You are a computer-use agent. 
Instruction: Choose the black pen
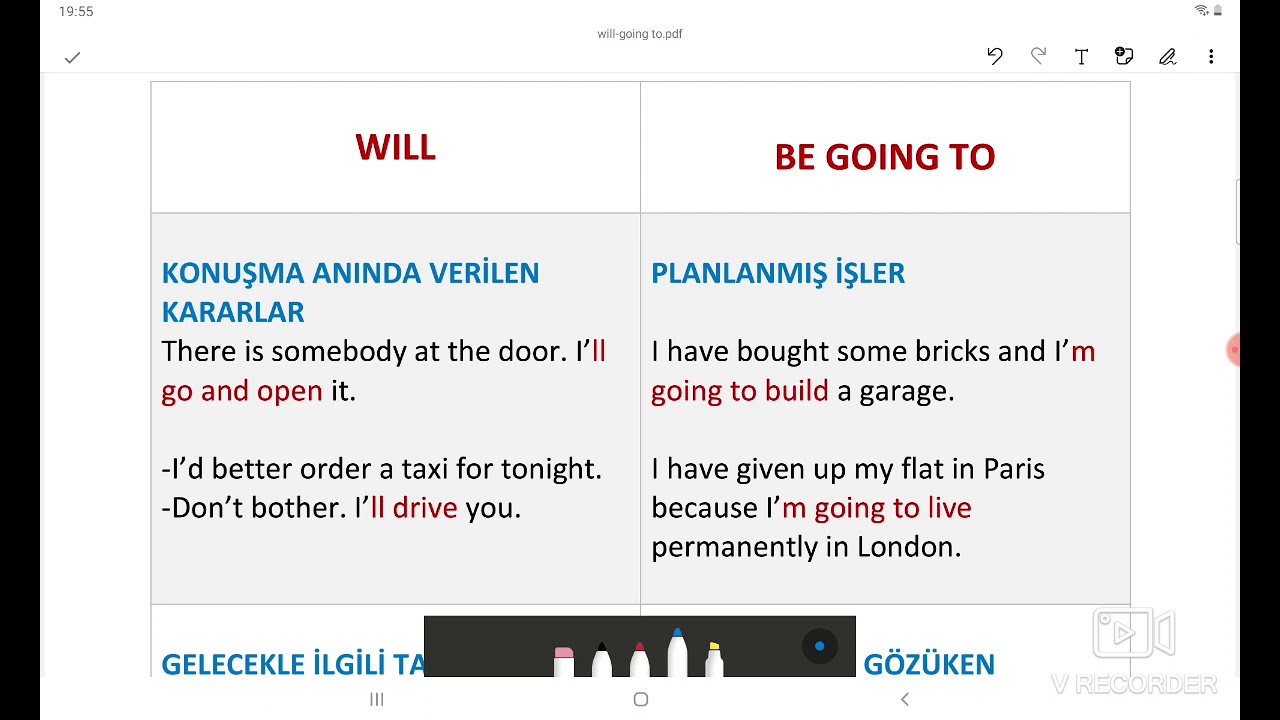coord(602,660)
